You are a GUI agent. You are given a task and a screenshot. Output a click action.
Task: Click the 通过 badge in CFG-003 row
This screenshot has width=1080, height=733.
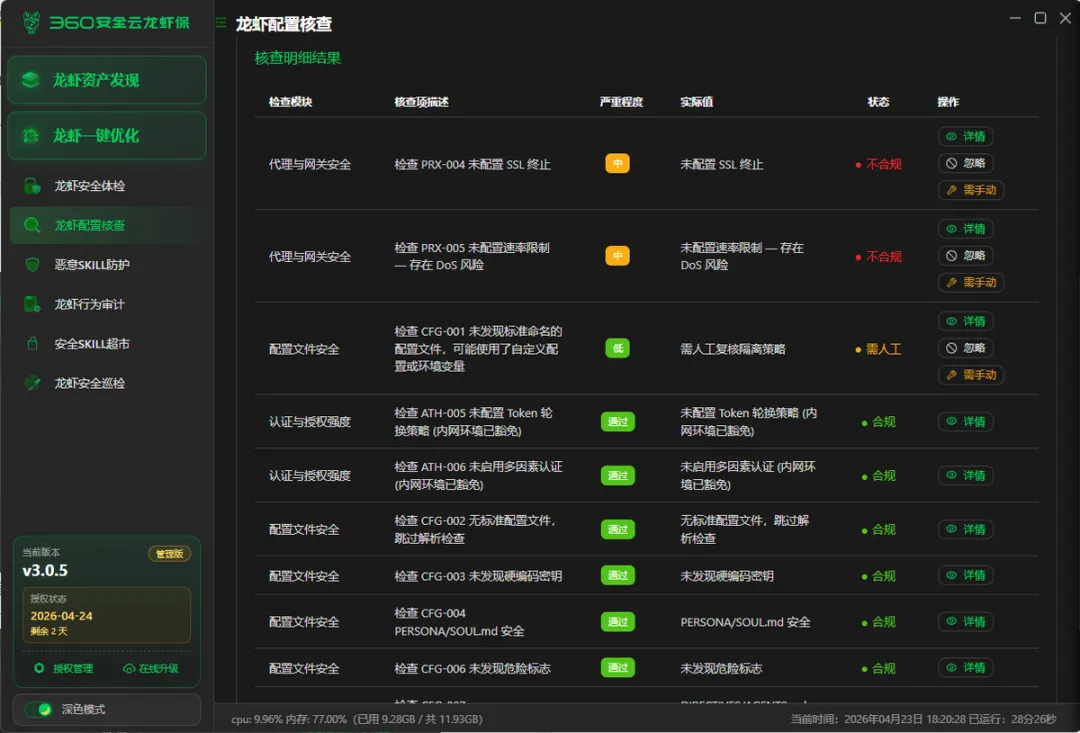coord(617,575)
